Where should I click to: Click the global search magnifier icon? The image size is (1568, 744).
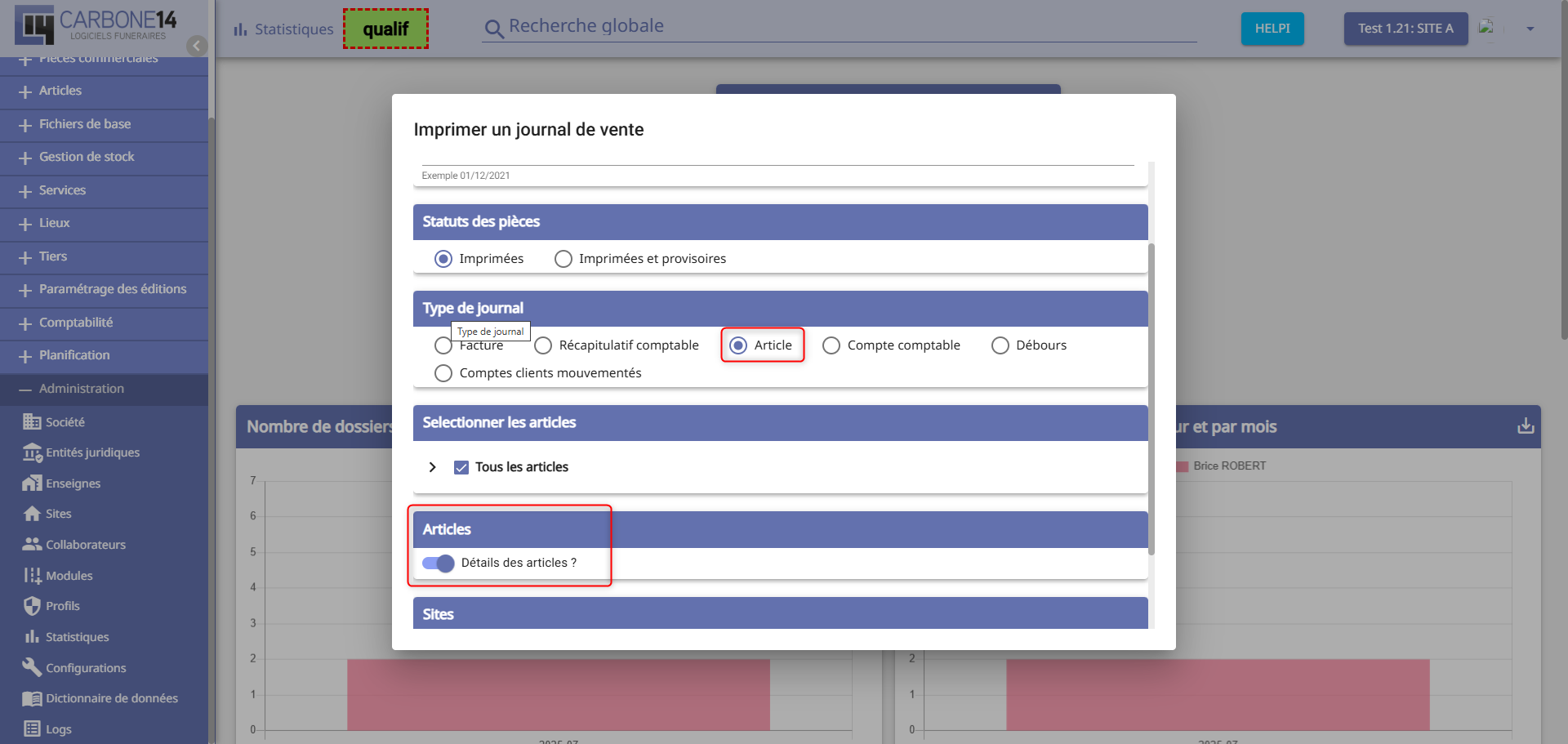(493, 29)
